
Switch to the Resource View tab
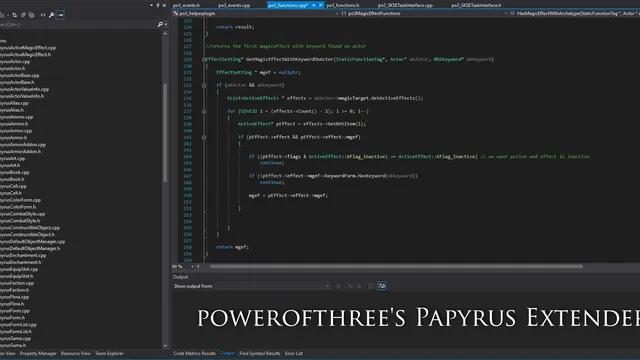point(76,353)
